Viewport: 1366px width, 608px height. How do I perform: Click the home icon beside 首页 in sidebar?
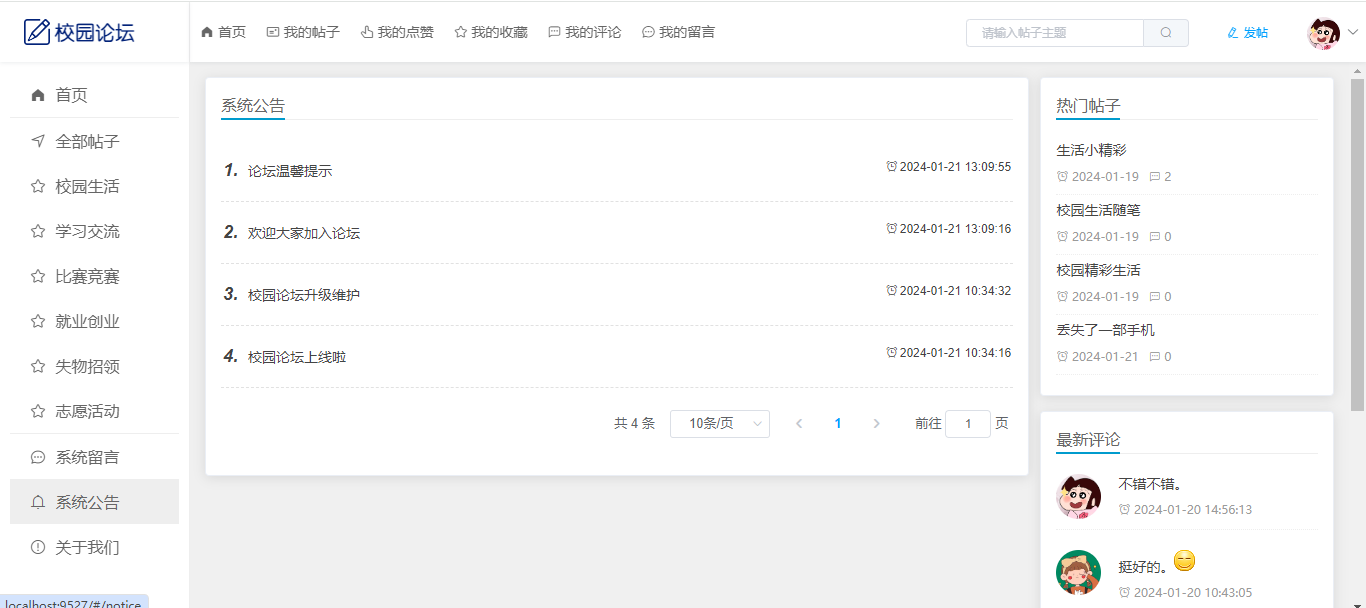(38, 95)
